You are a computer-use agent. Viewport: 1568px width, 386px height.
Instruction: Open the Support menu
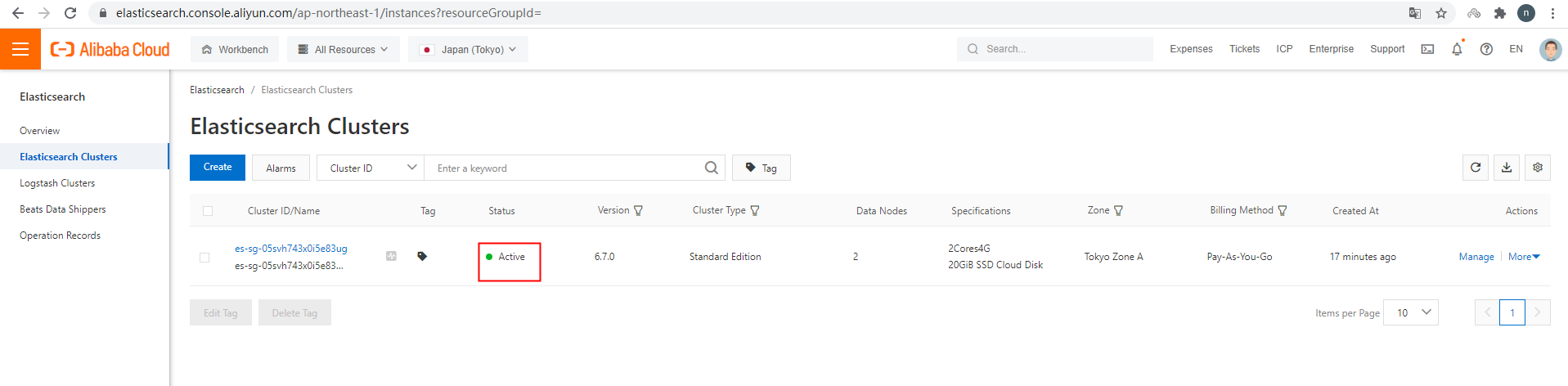(x=1387, y=49)
